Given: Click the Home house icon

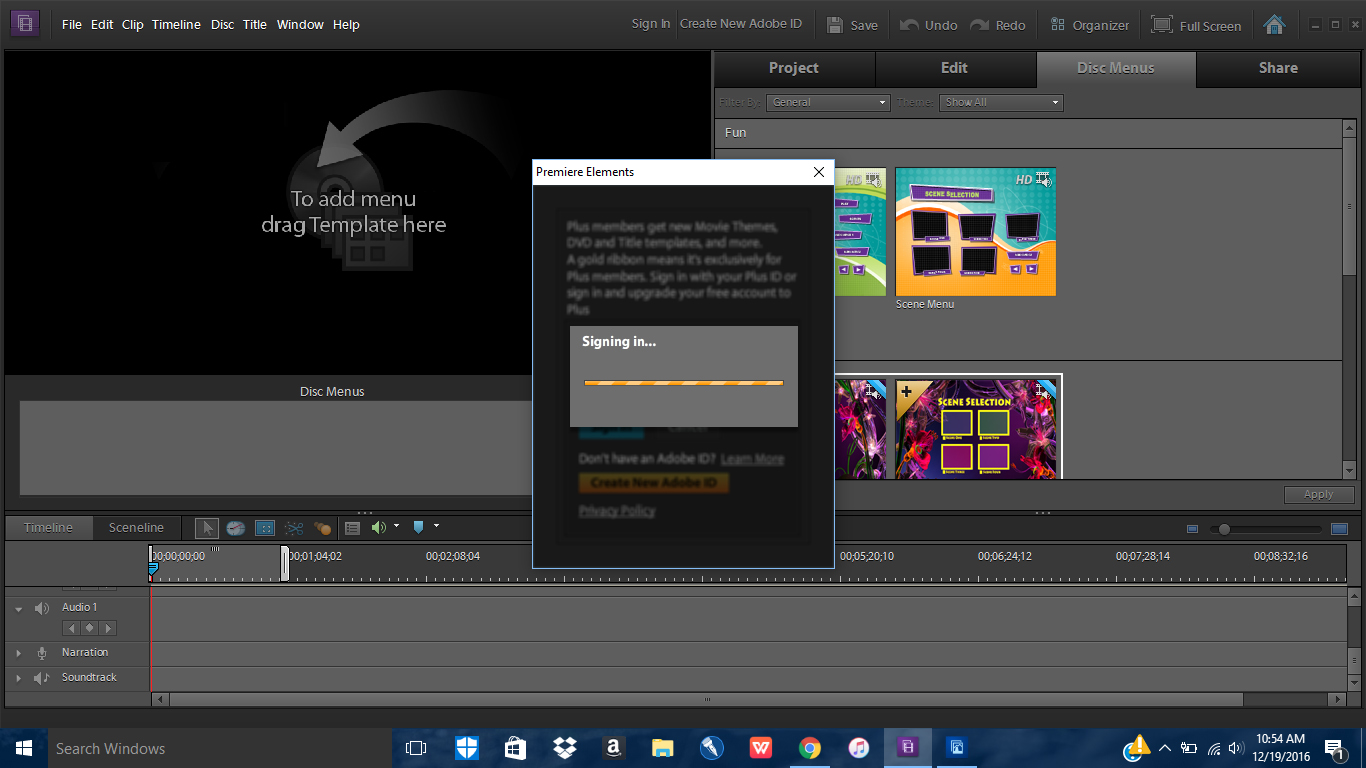Looking at the screenshot, I should click(x=1274, y=24).
